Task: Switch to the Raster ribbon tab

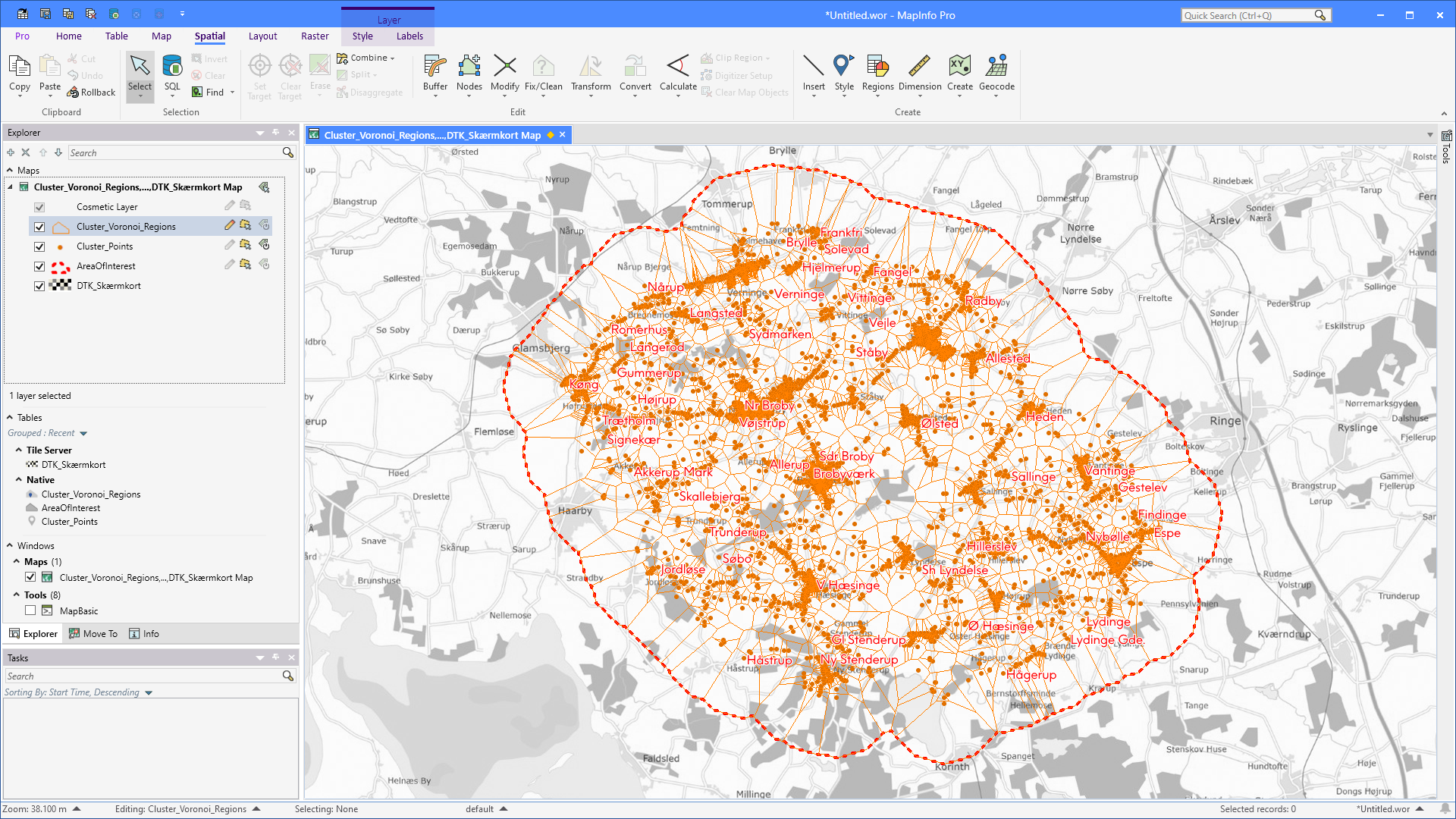Action: tap(315, 36)
